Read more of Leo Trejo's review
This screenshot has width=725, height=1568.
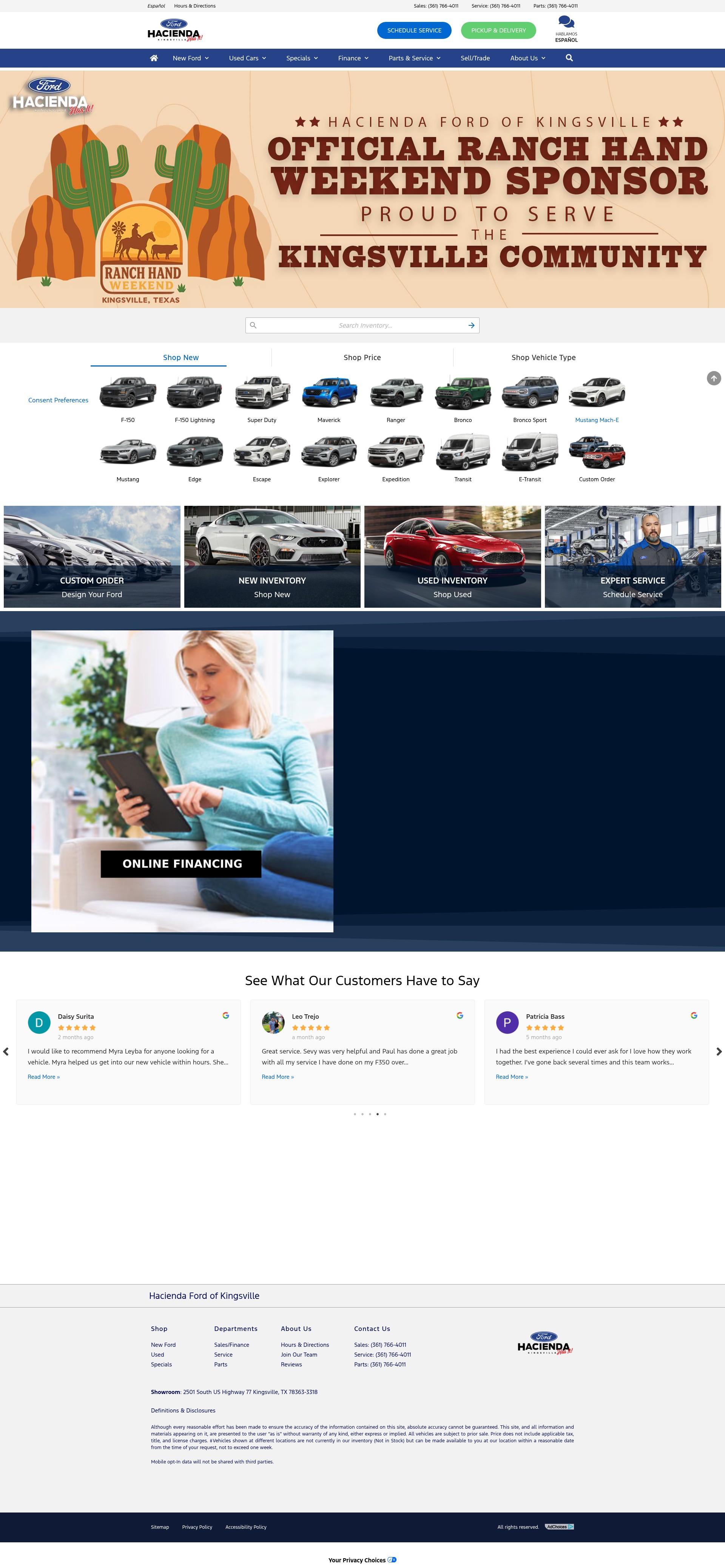pyautogui.click(x=278, y=1077)
